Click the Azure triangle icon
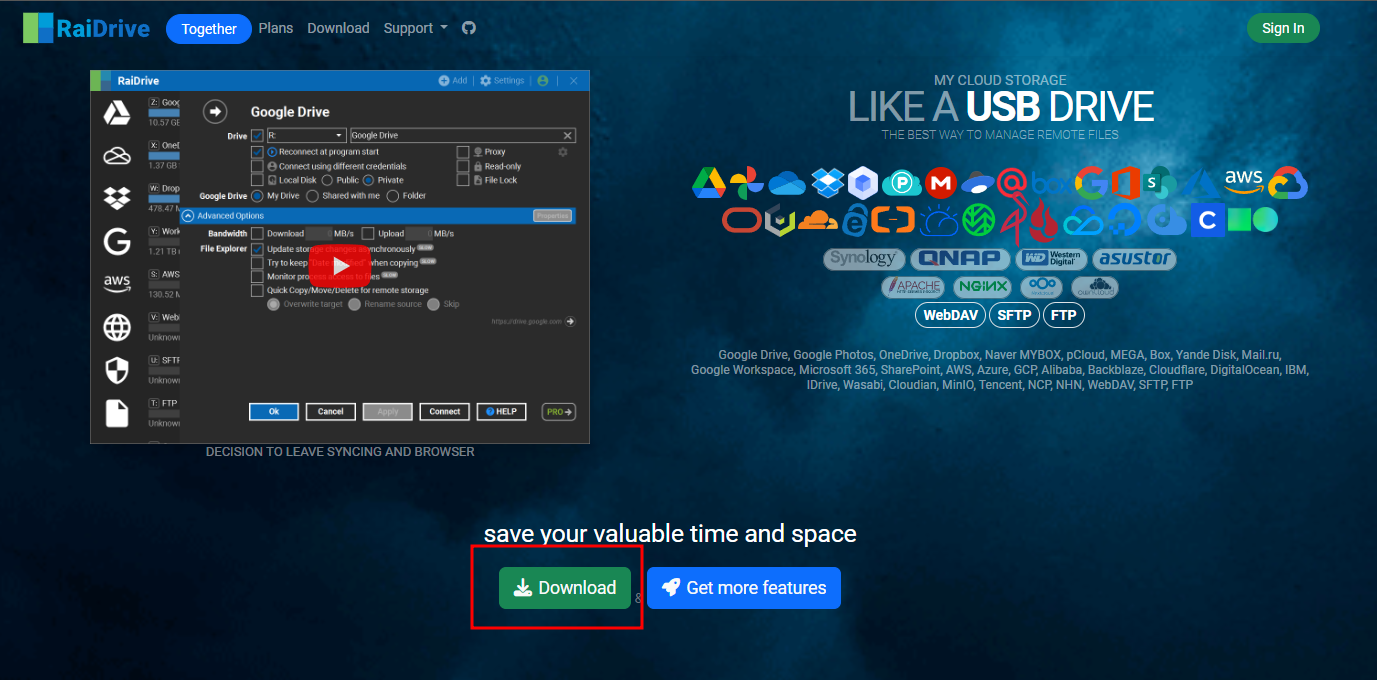Screen dimensions: 1377x680 tap(1201, 184)
